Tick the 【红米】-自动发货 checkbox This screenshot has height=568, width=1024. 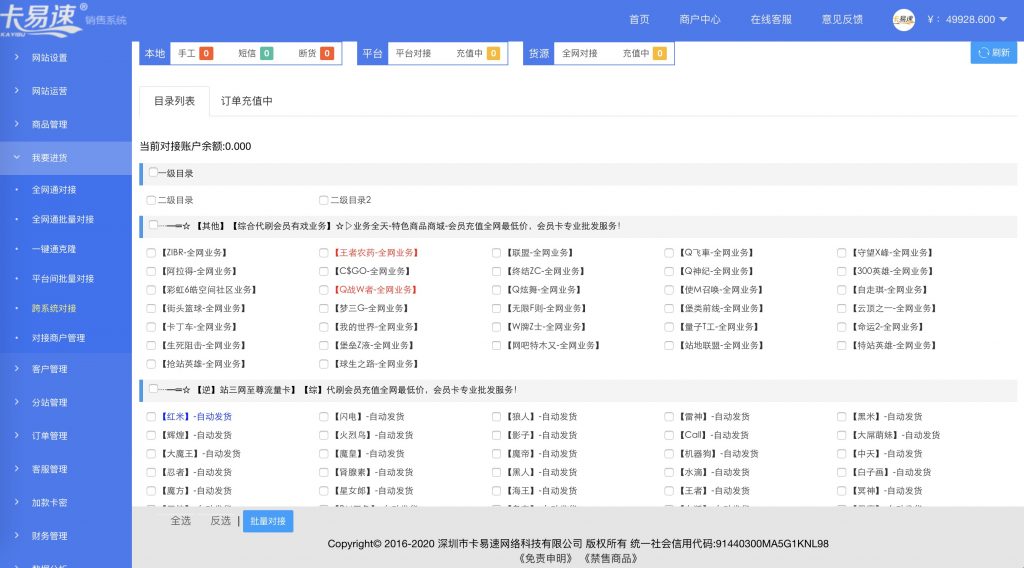(151, 417)
